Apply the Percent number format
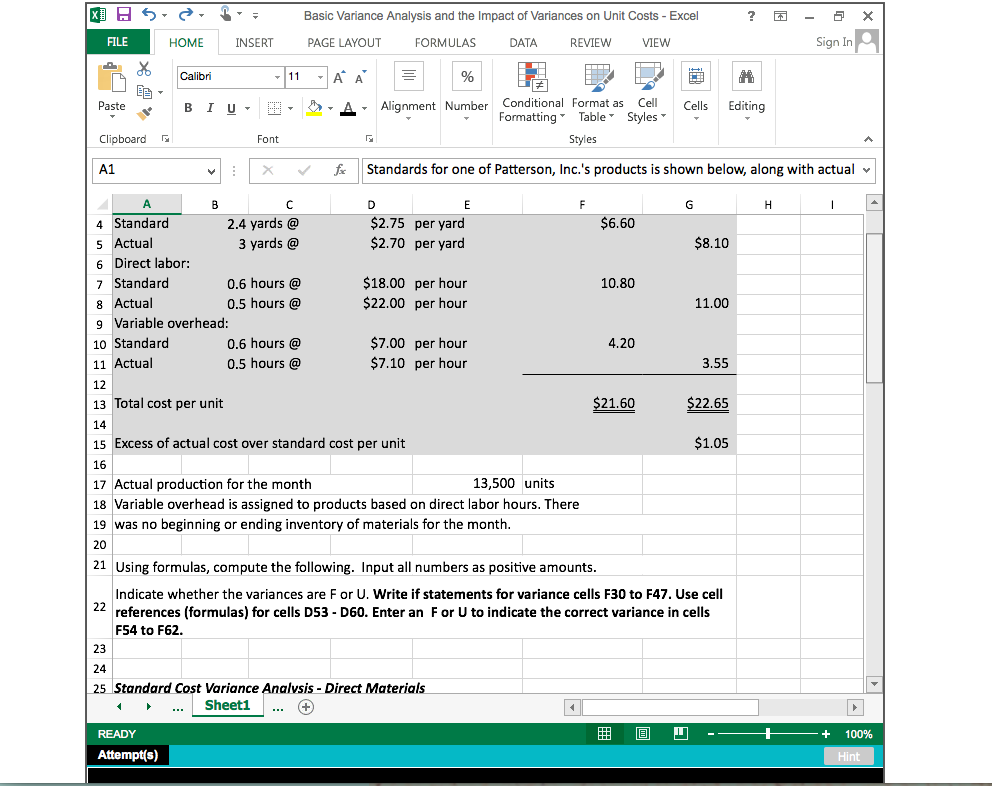Viewport: 992px width, 786px height. [466, 75]
